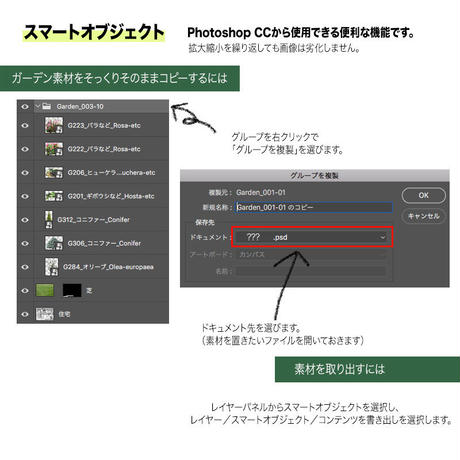Select G223 Rosa-etc smart object thumbnail
The width and height of the screenshot is (460, 460).
point(54,125)
